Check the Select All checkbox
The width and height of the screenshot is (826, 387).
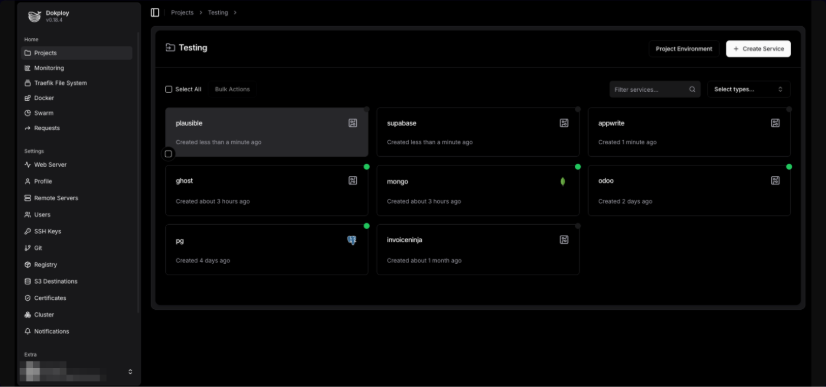[x=169, y=90]
